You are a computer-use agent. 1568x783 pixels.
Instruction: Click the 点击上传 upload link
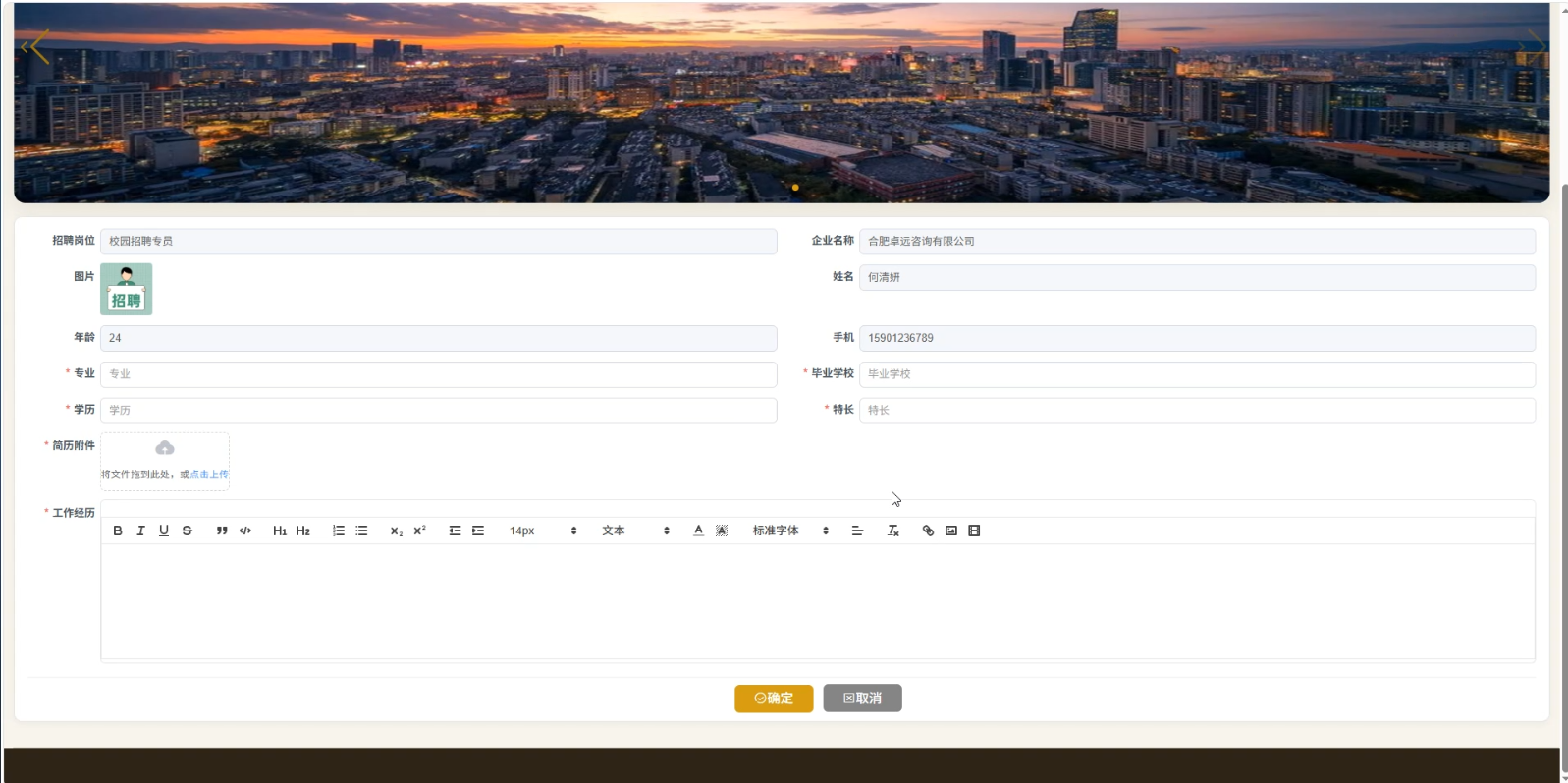coord(209,475)
